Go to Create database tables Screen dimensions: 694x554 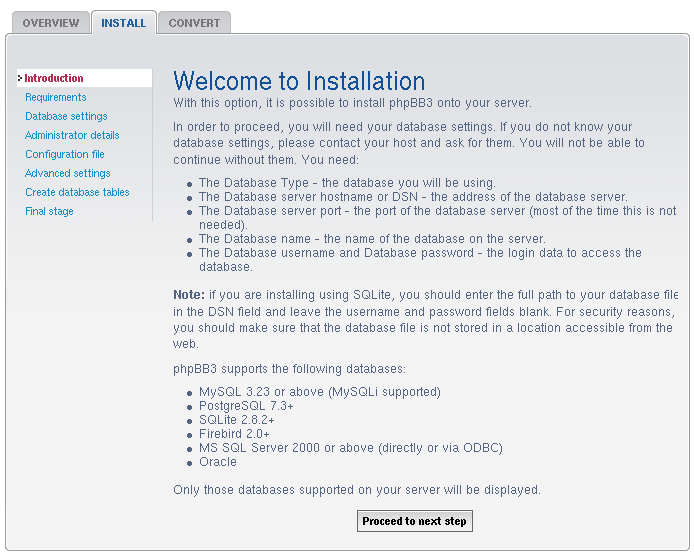click(x=77, y=192)
